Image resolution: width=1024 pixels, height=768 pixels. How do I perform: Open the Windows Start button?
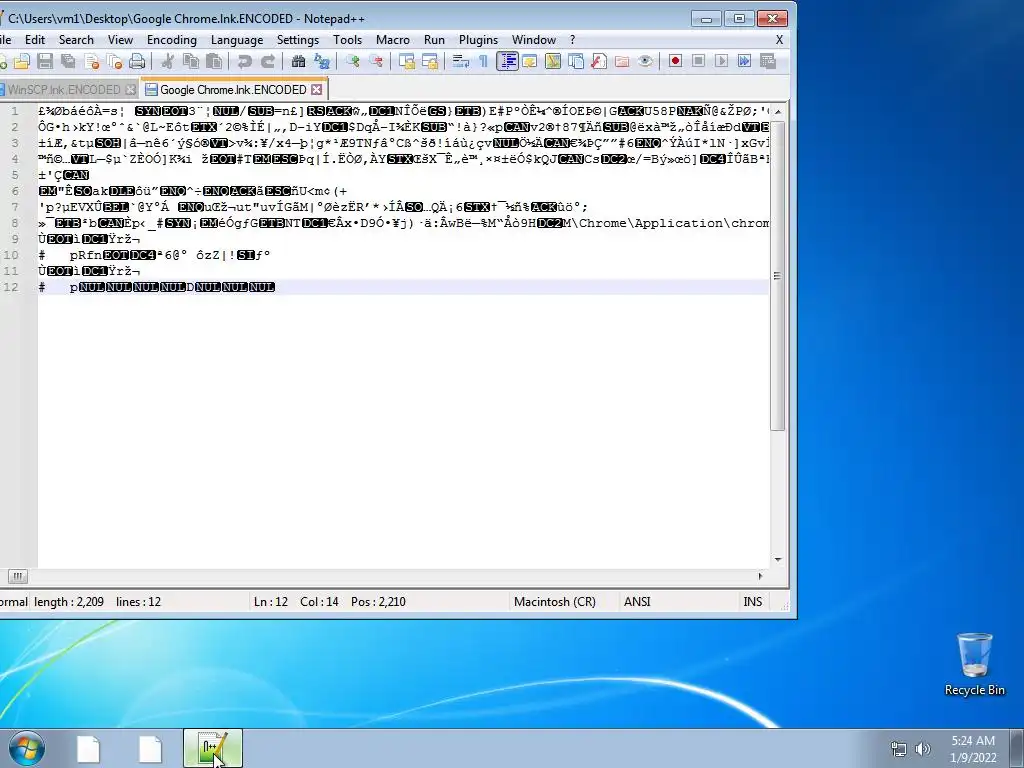[26, 748]
